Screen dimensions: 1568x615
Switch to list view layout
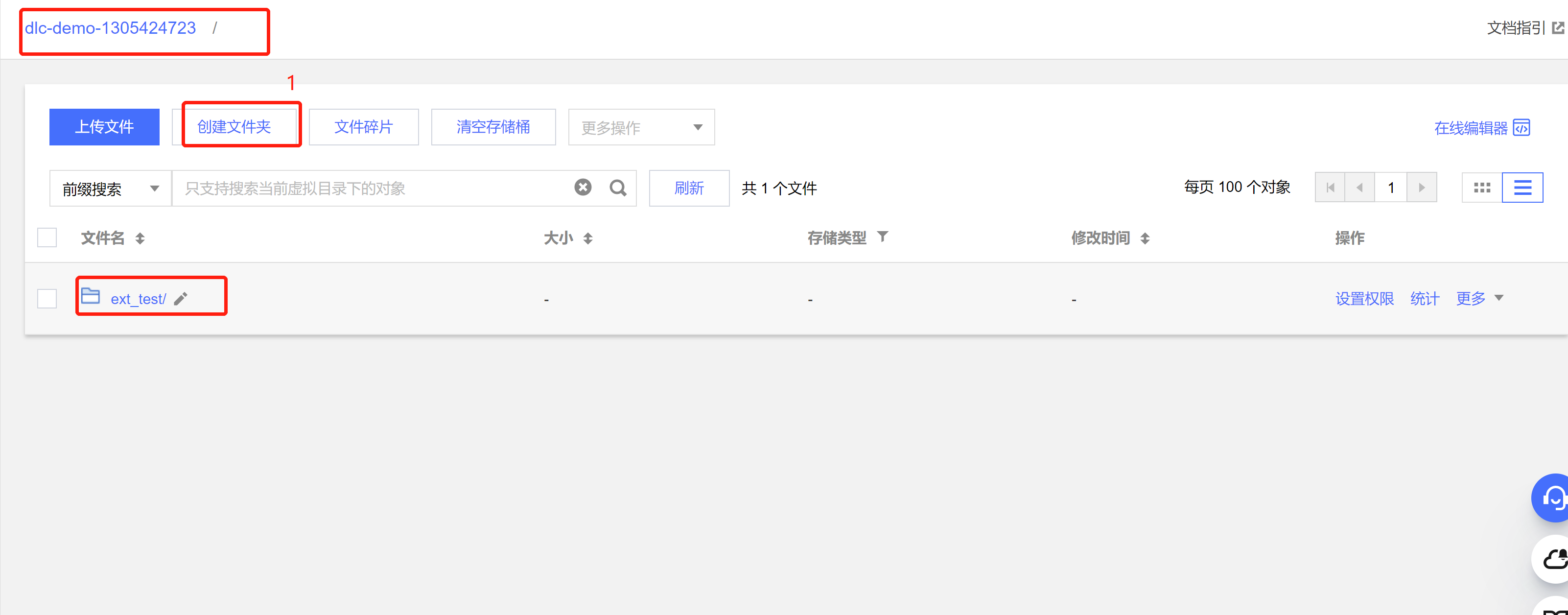pyautogui.click(x=1522, y=188)
